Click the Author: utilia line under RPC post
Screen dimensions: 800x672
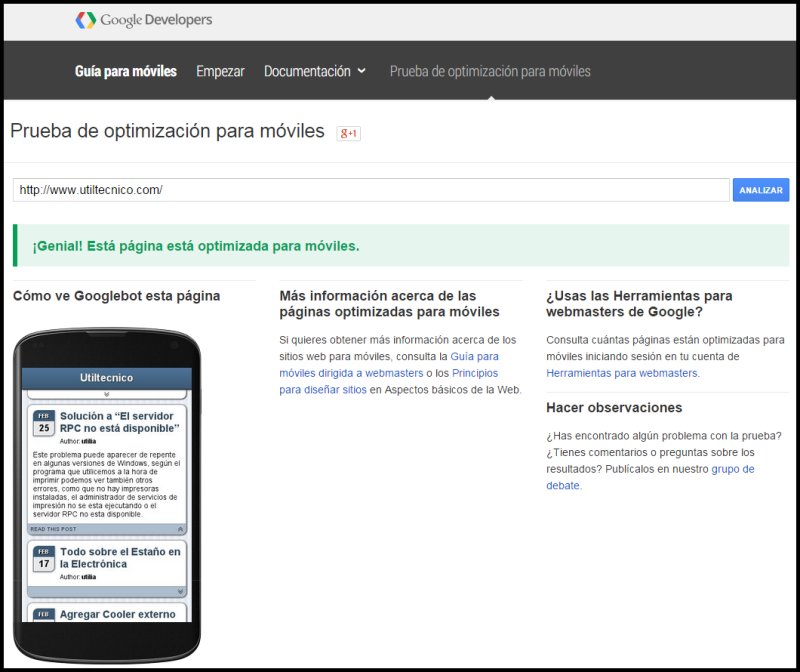(78, 441)
